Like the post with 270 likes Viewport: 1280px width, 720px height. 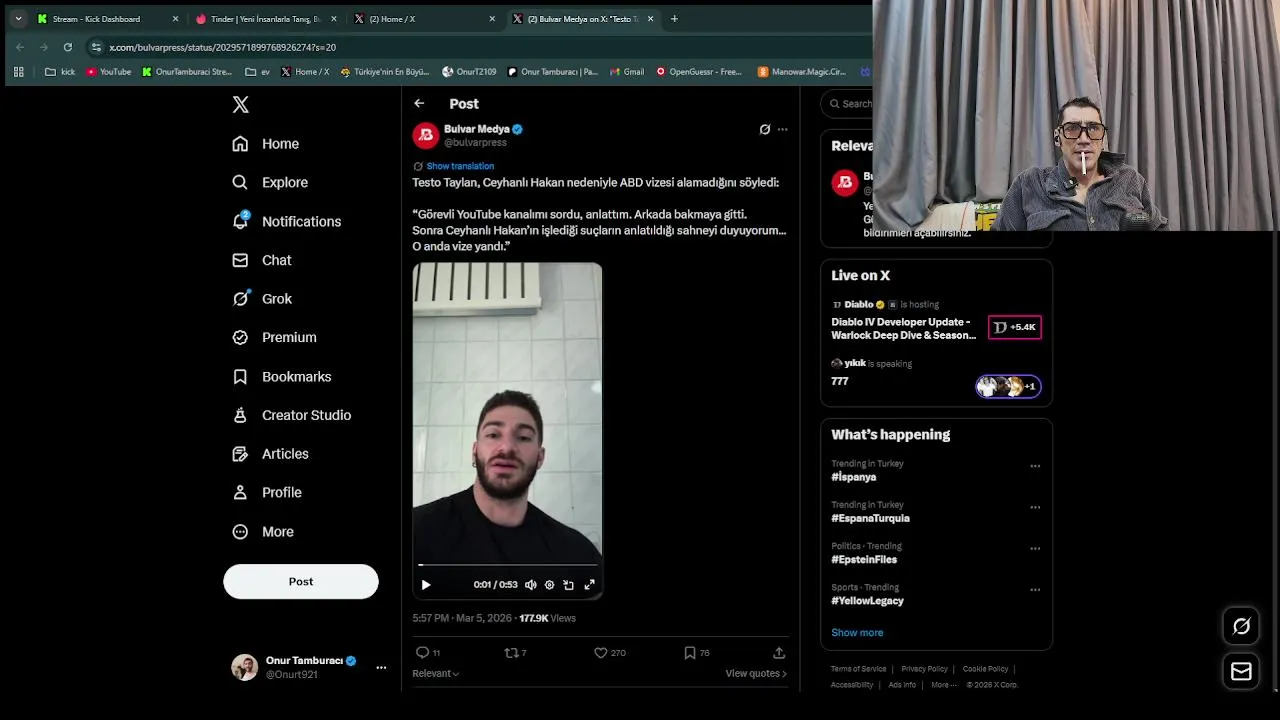610,653
